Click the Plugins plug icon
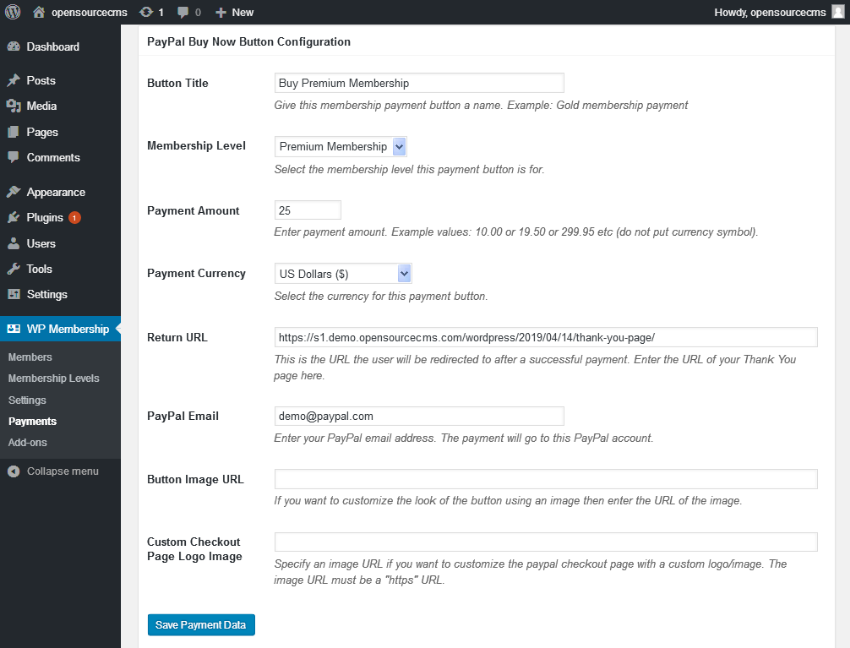 tap(14, 217)
